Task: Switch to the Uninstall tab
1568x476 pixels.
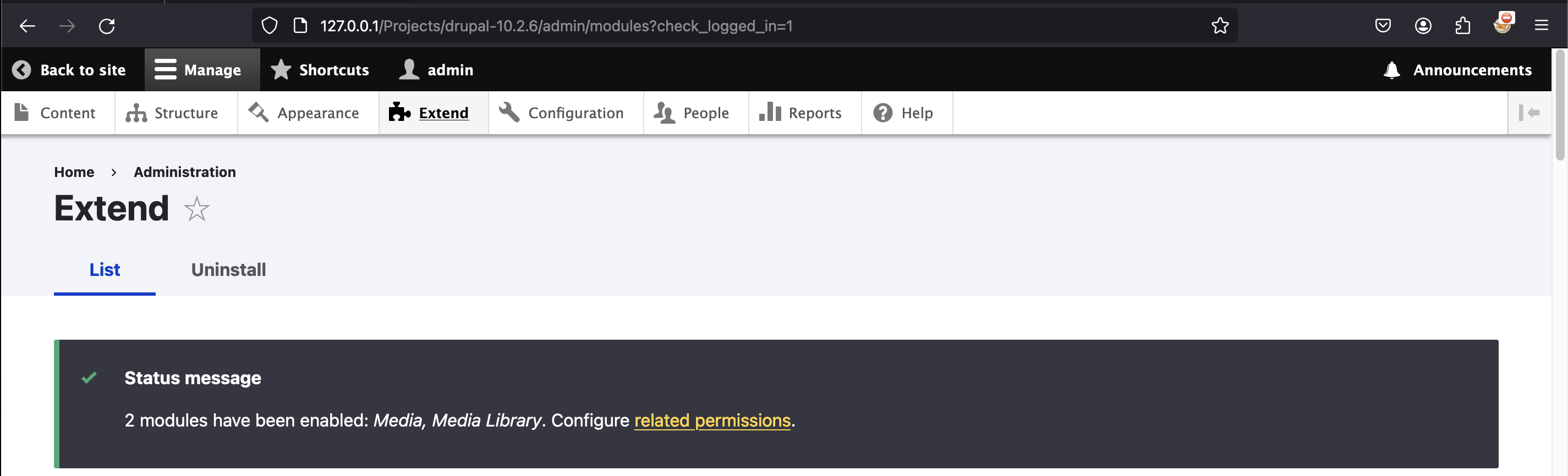Action: [x=228, y=270]
